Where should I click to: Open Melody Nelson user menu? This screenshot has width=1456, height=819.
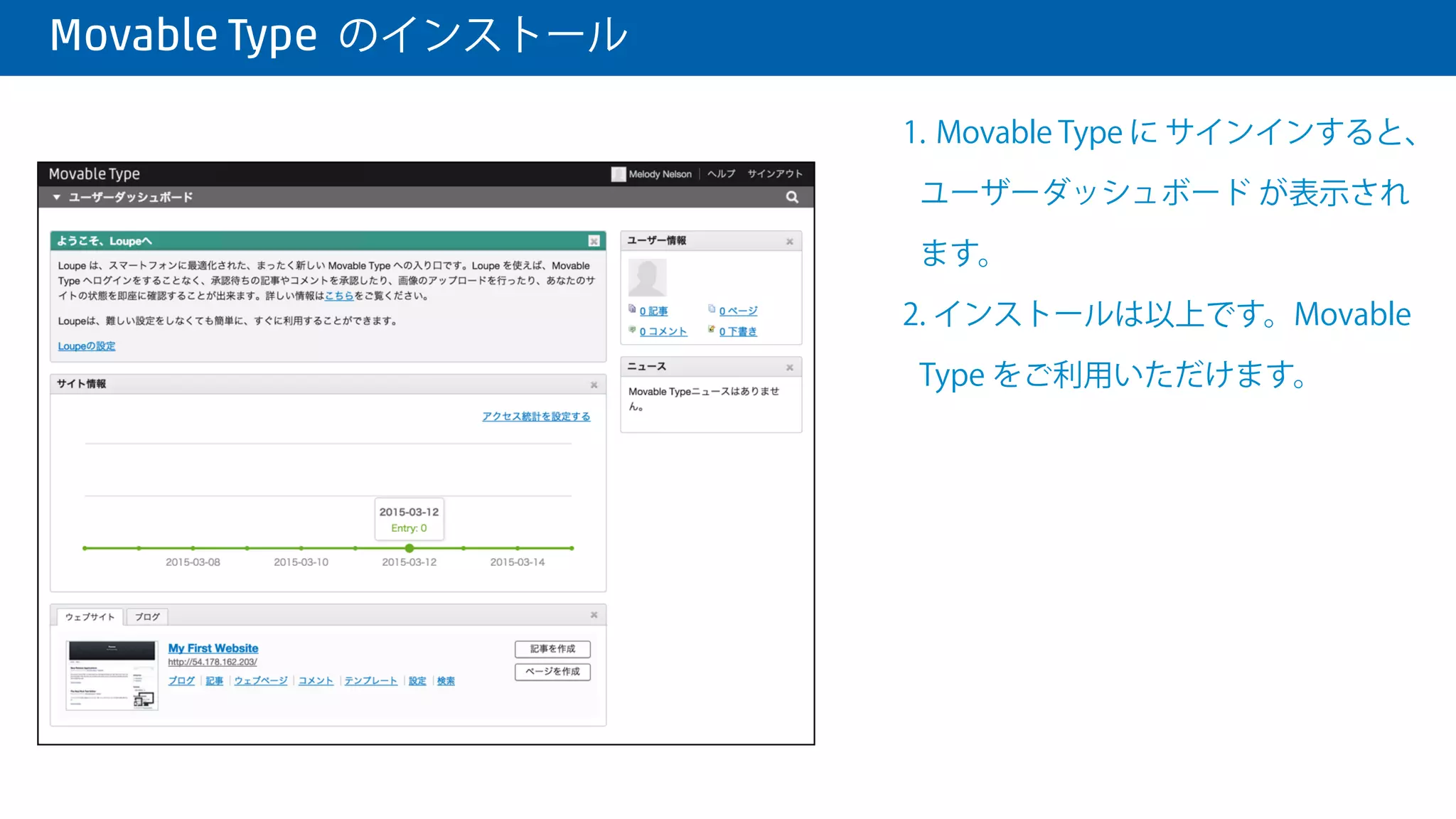coord(660,174)
